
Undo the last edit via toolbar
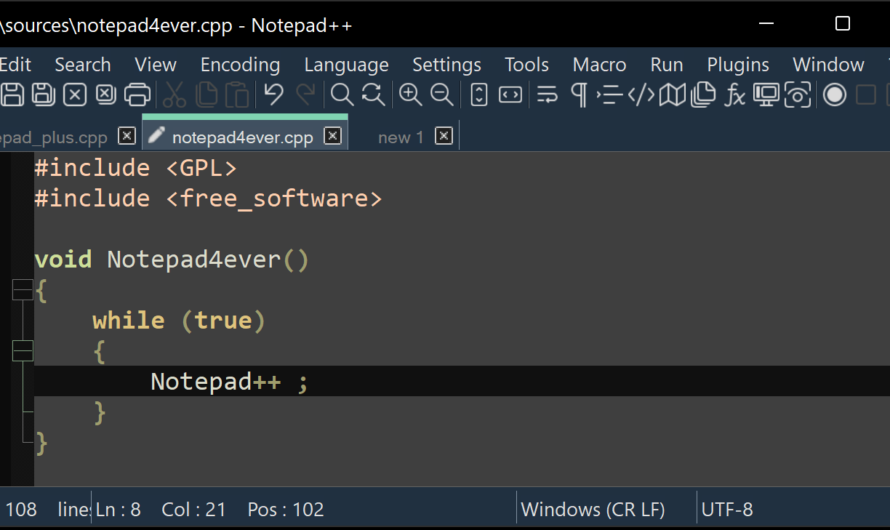(274, 95)
